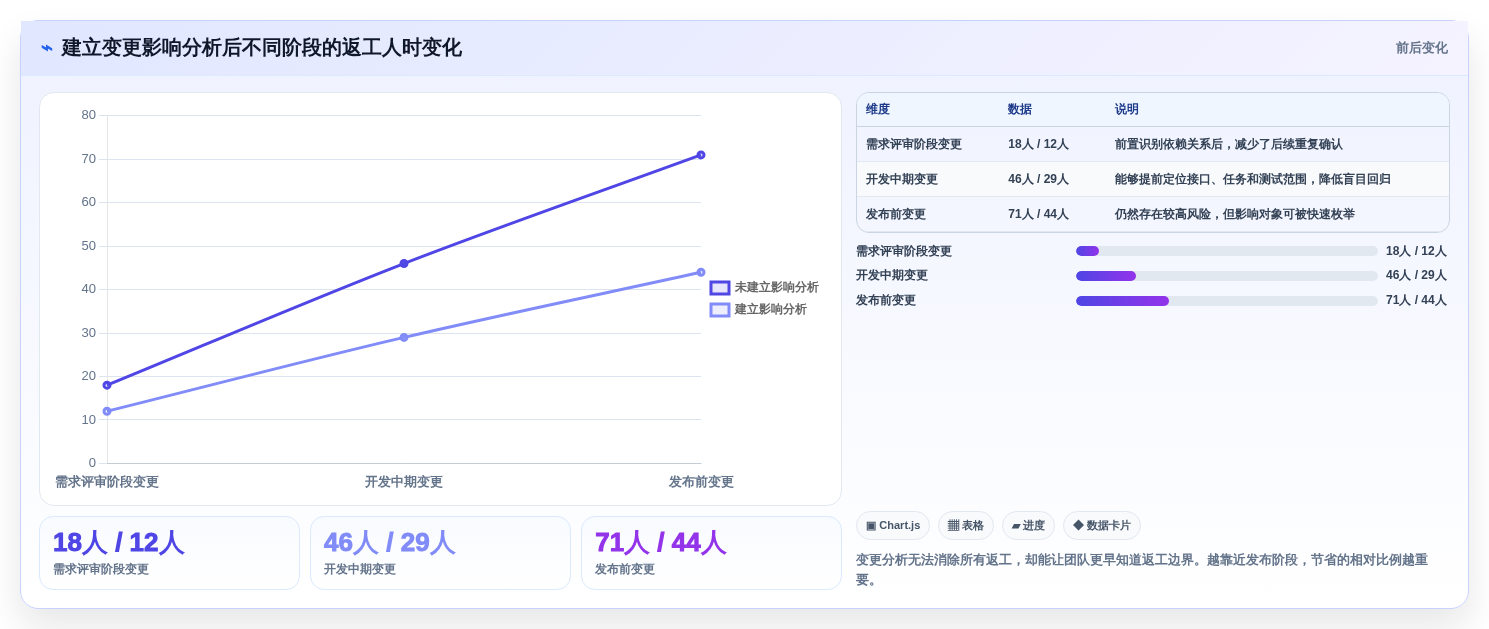Toggle the 建立影响分析 legend swatch
The height and width of the screenshot is (629, 1489).
pyautogui.click(x=720, y=310)
